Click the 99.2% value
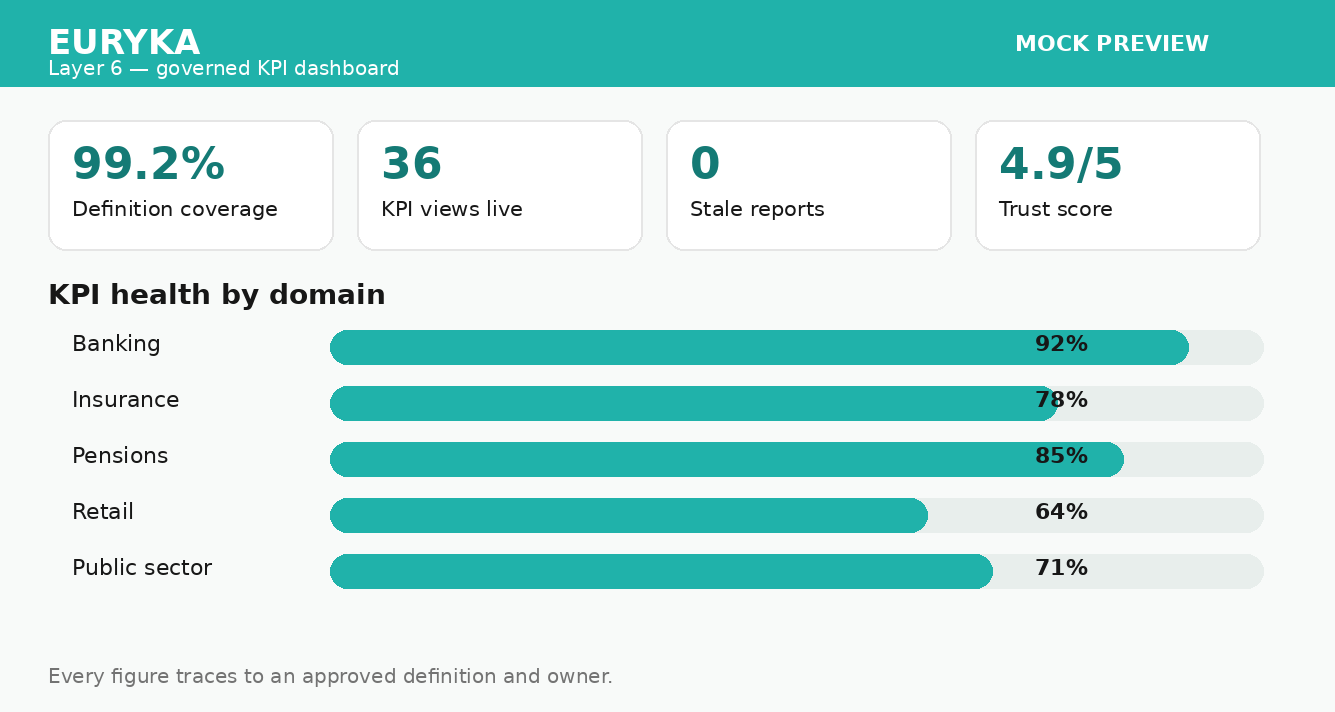 [x=148, y=165]
